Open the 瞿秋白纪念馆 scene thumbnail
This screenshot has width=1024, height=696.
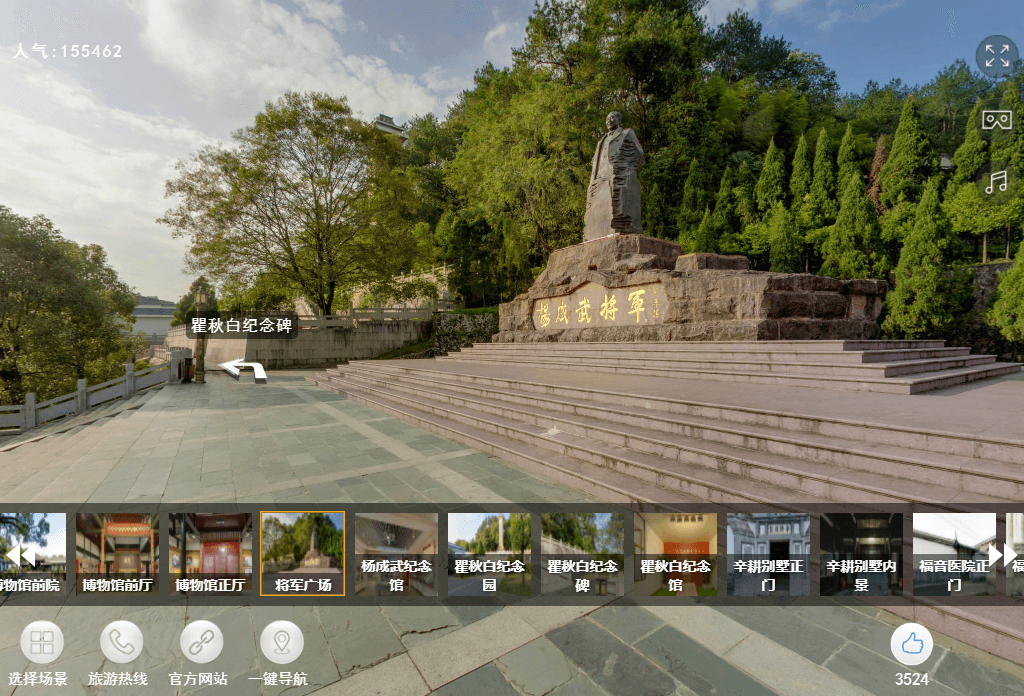pyautogui.click(x=675, y=554)
